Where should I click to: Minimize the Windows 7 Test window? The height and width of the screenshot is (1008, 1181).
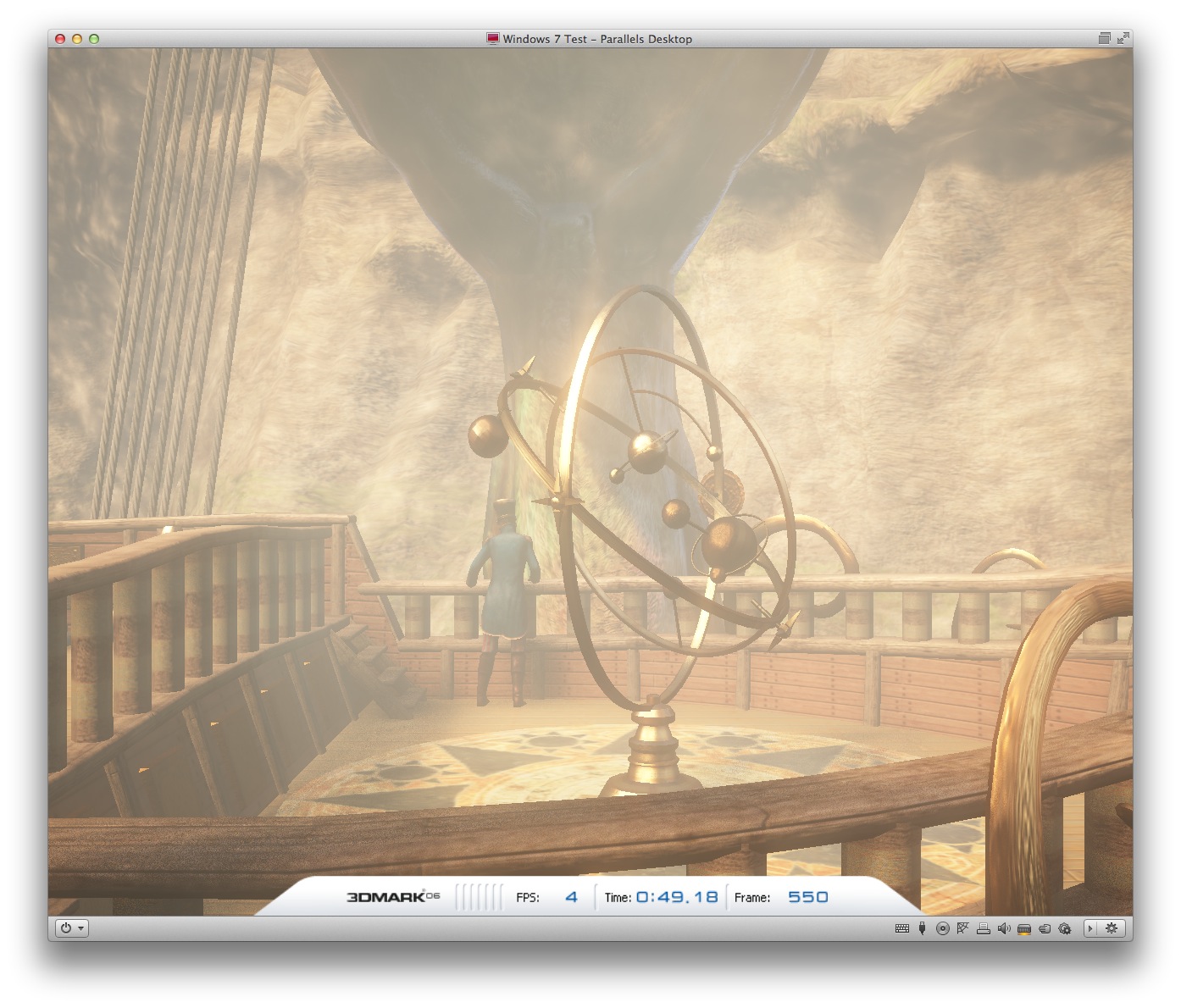pyautogui.click(x=77, y=39)
